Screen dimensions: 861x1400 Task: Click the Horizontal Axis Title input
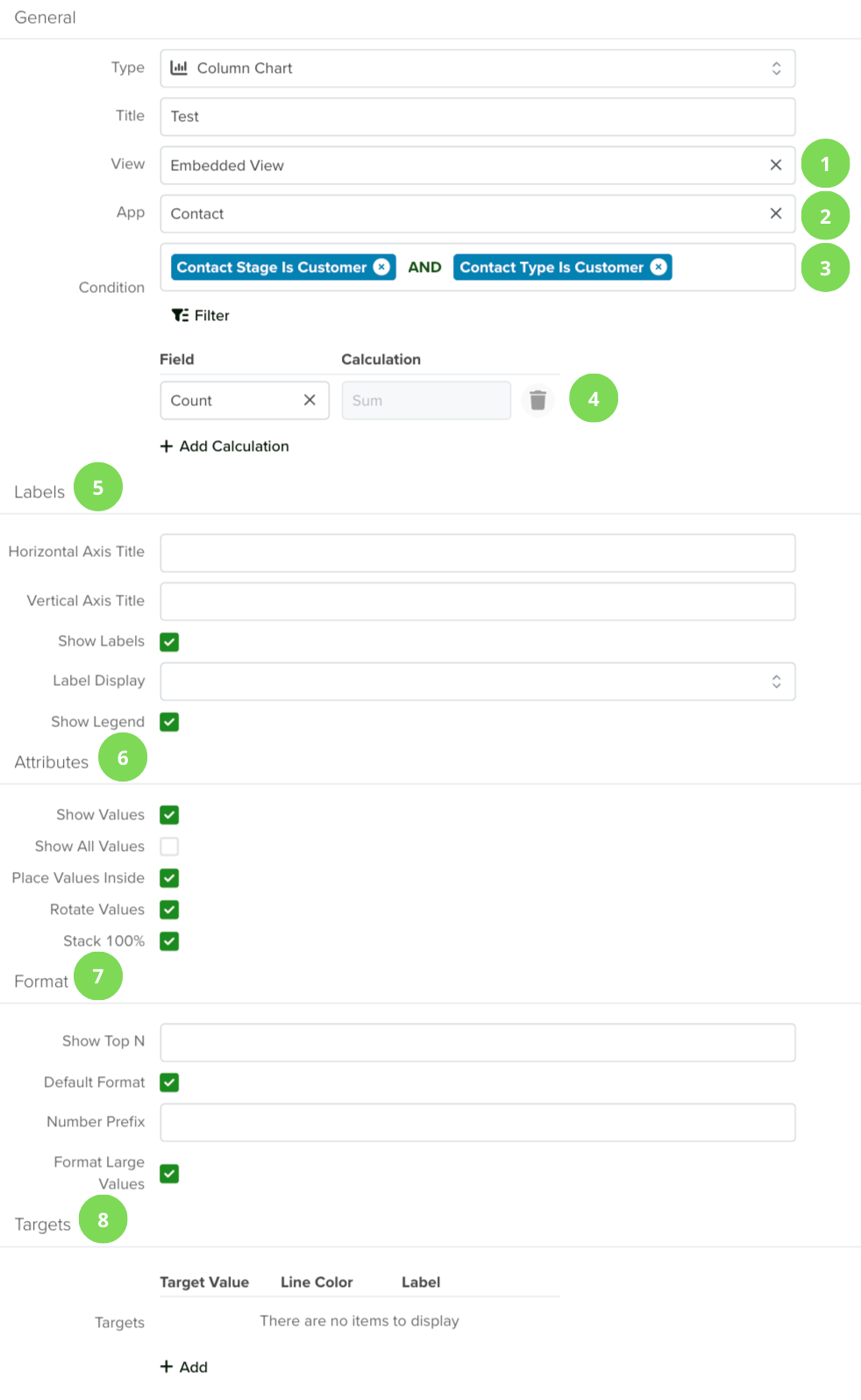pyautogui.click(x=478, y=553)
